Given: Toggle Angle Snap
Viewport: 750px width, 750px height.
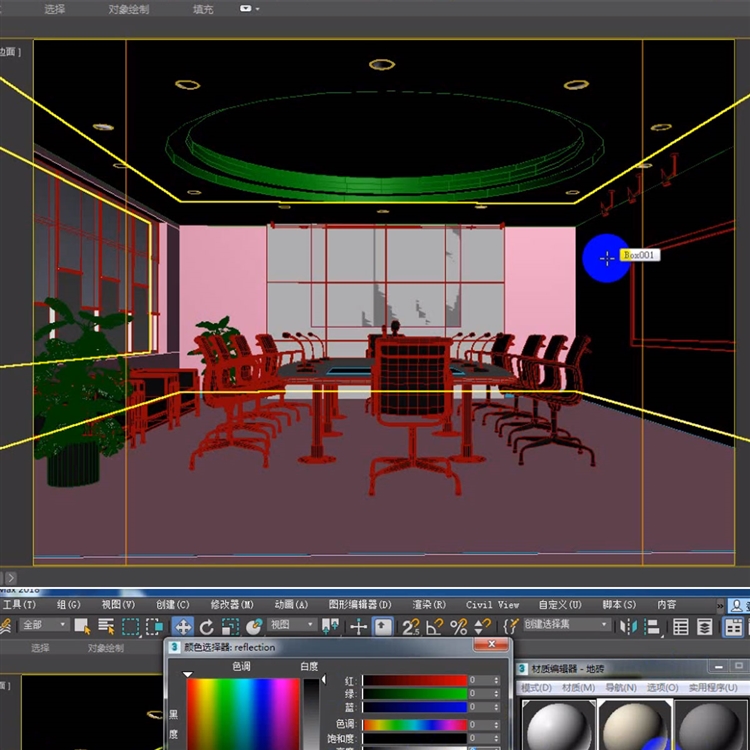Looking at the screenshot, I should [434, 627].
